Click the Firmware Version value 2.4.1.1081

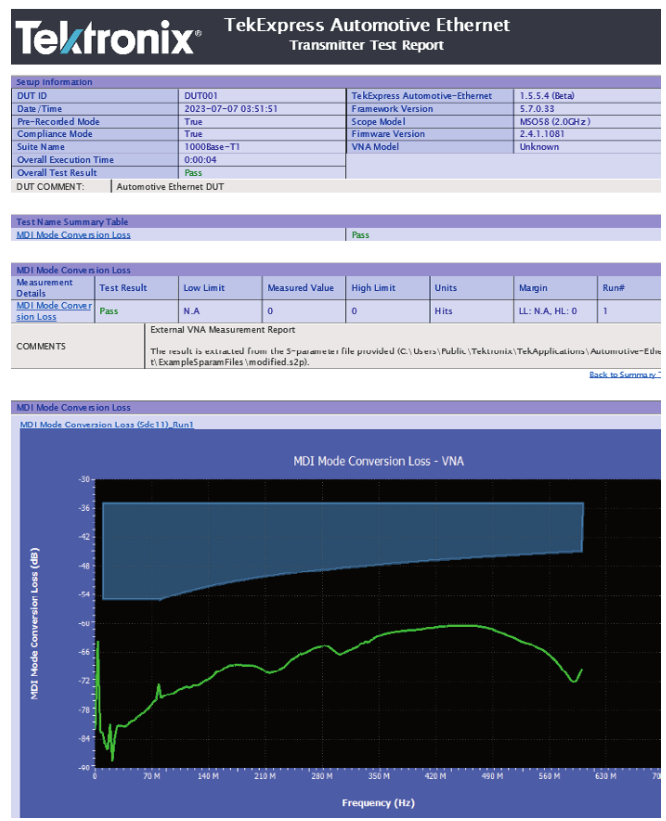coord(542,134)
